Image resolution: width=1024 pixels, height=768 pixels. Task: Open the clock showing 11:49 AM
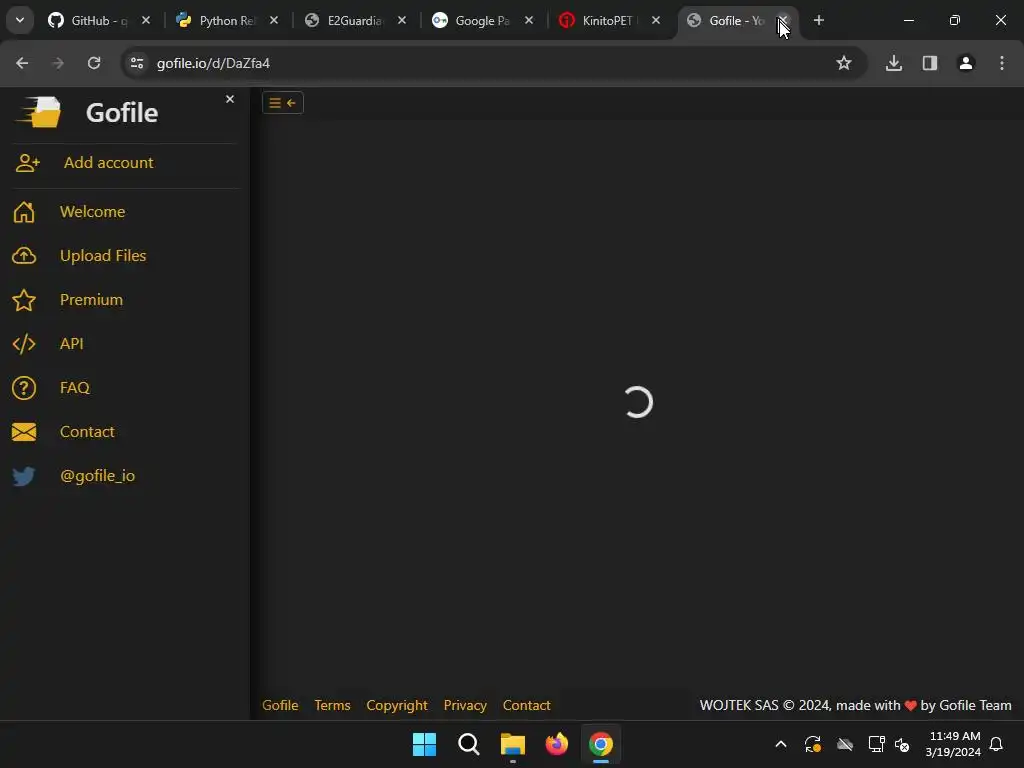click(953, 744)
